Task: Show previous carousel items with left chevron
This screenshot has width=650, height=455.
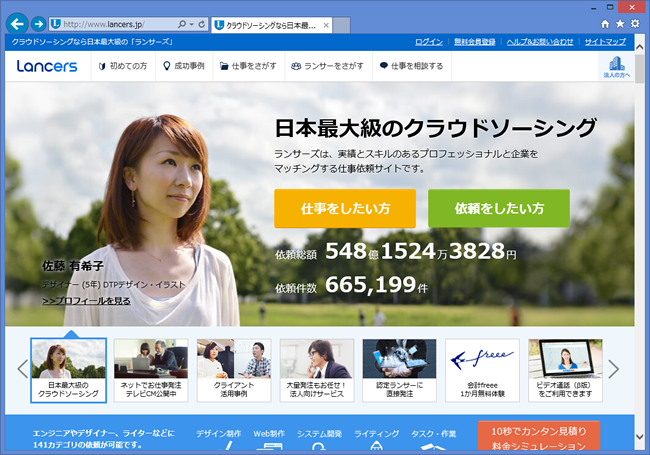Action: tap(21, 368)
